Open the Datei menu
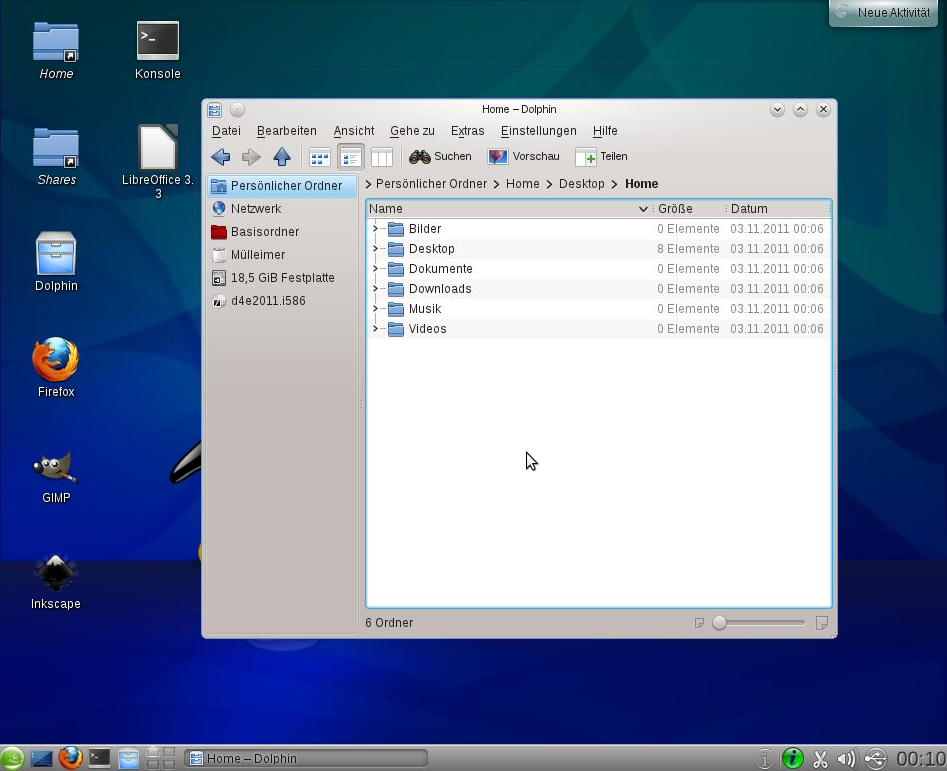Image resolution: width=947 pixels, height=771 pixels. pos(226,131)
